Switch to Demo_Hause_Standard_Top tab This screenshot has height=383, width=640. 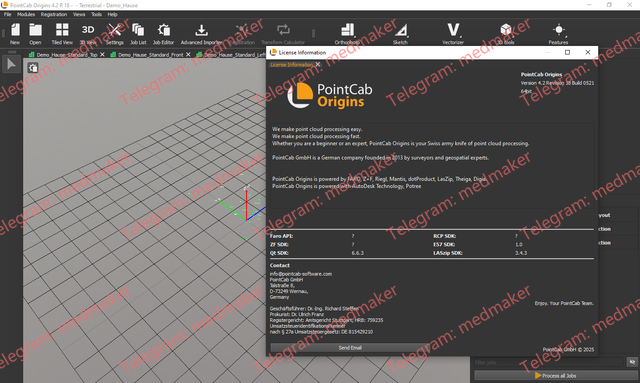pos(67,54)
